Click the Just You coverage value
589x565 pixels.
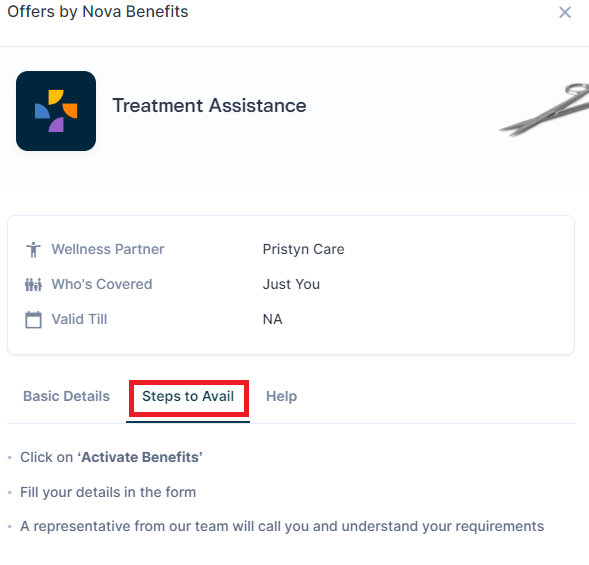point(291,284)
